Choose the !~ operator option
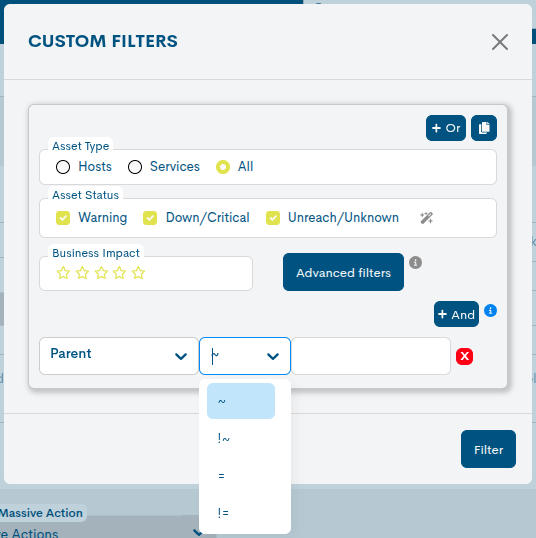 click(x=241, y=438)
